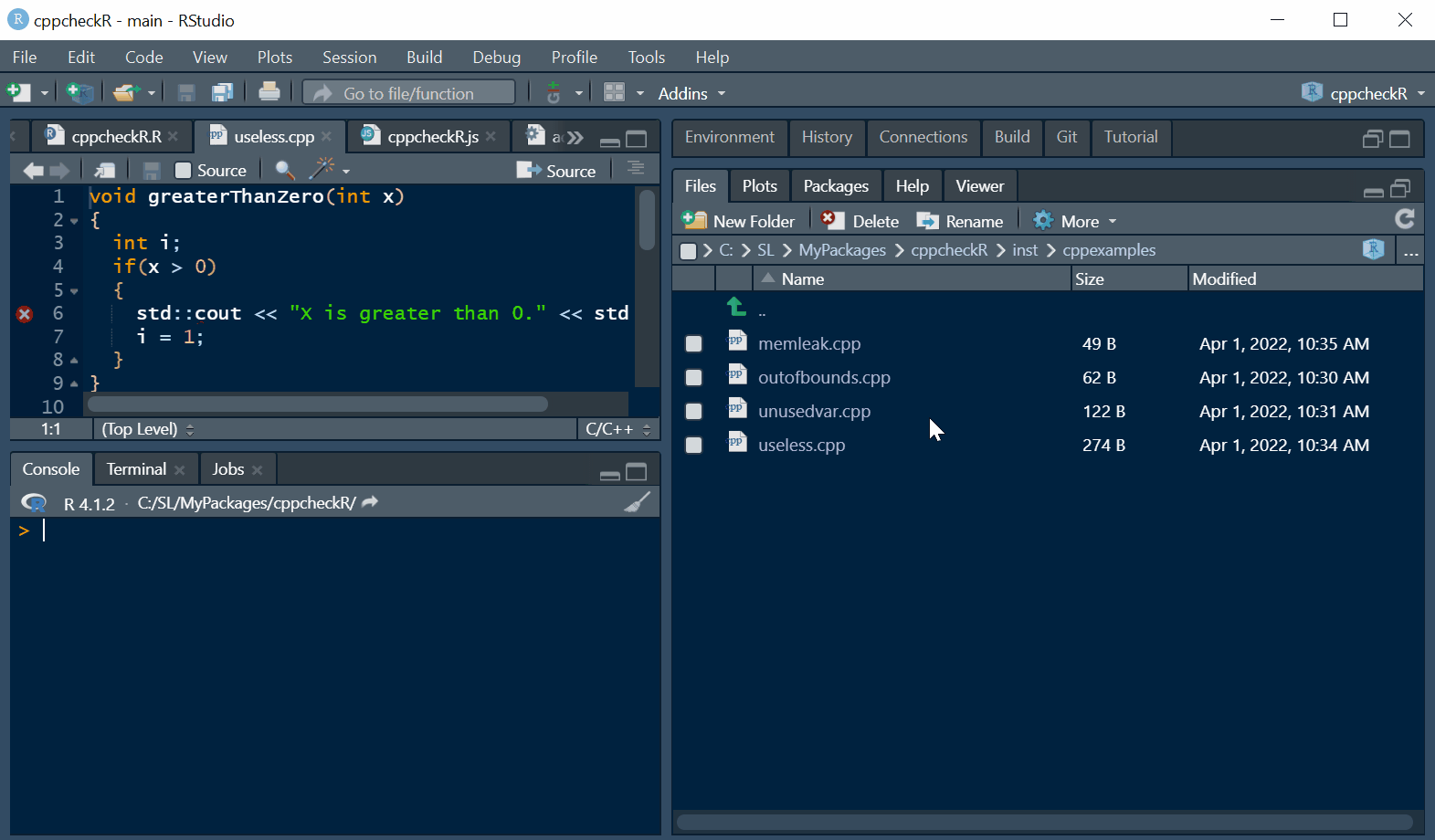1435x840 pixels.
Task: Click the Source button to run the file
Action: 556,171
